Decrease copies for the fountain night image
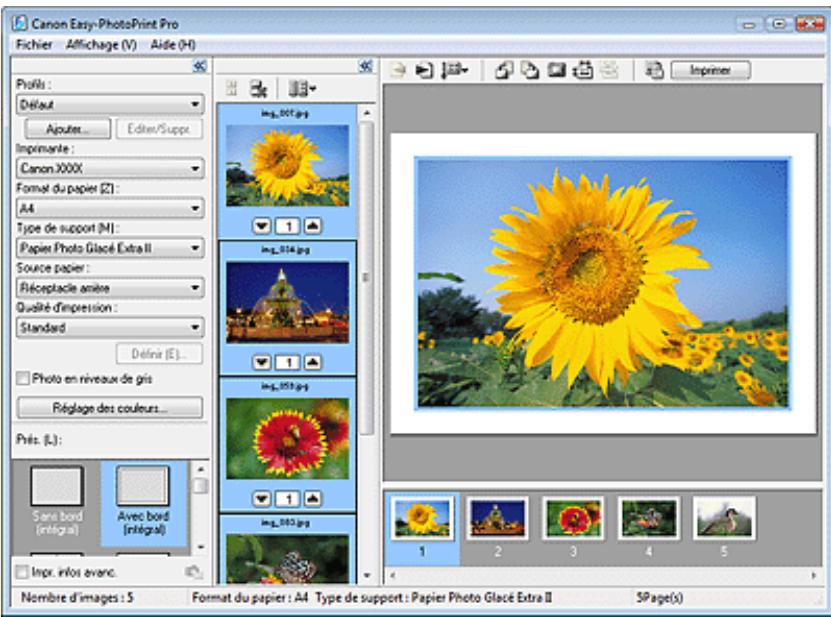 pyautogui.click(x=261, y=363)
